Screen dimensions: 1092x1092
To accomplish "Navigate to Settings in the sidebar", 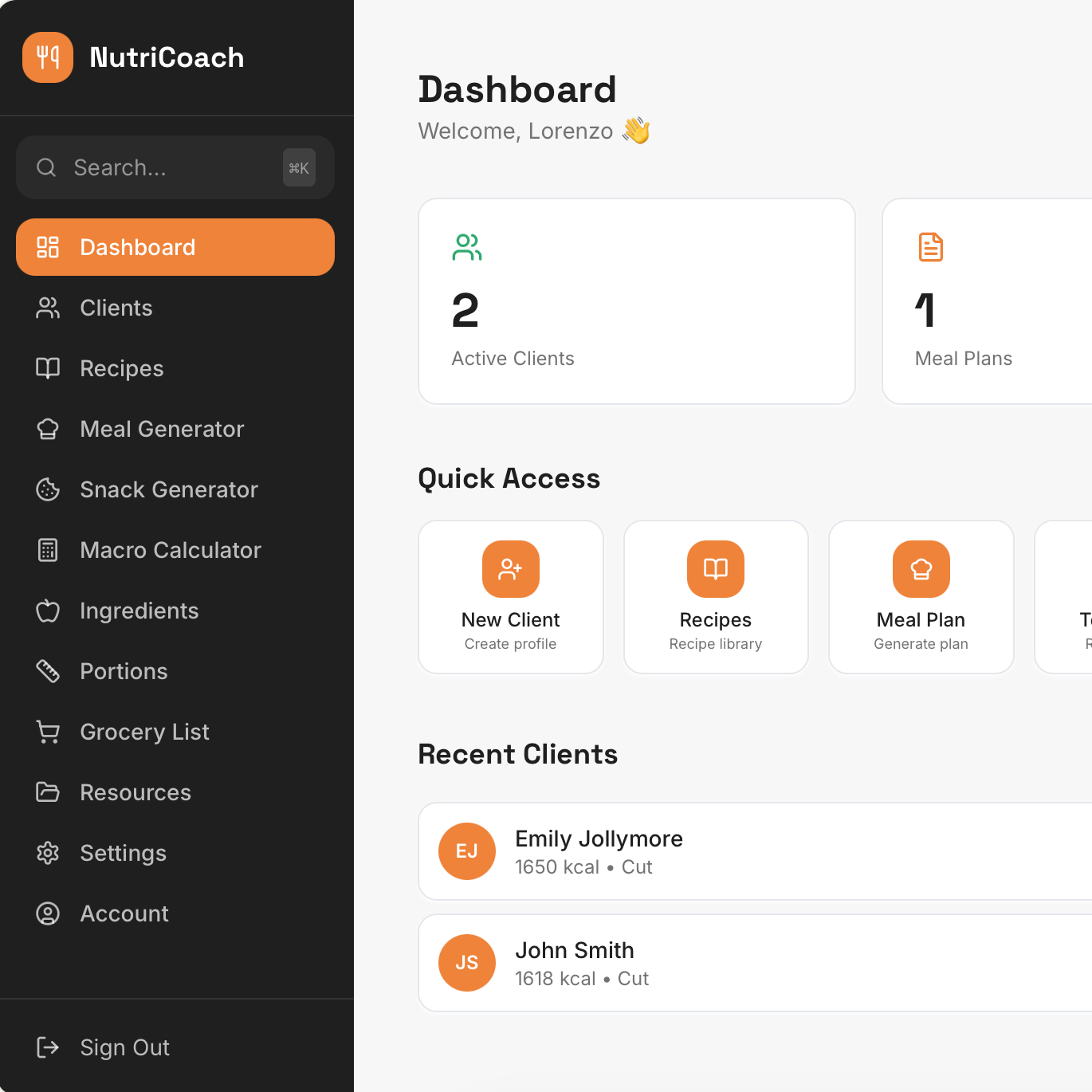I will pyautogui.click(x=123, y=853).
